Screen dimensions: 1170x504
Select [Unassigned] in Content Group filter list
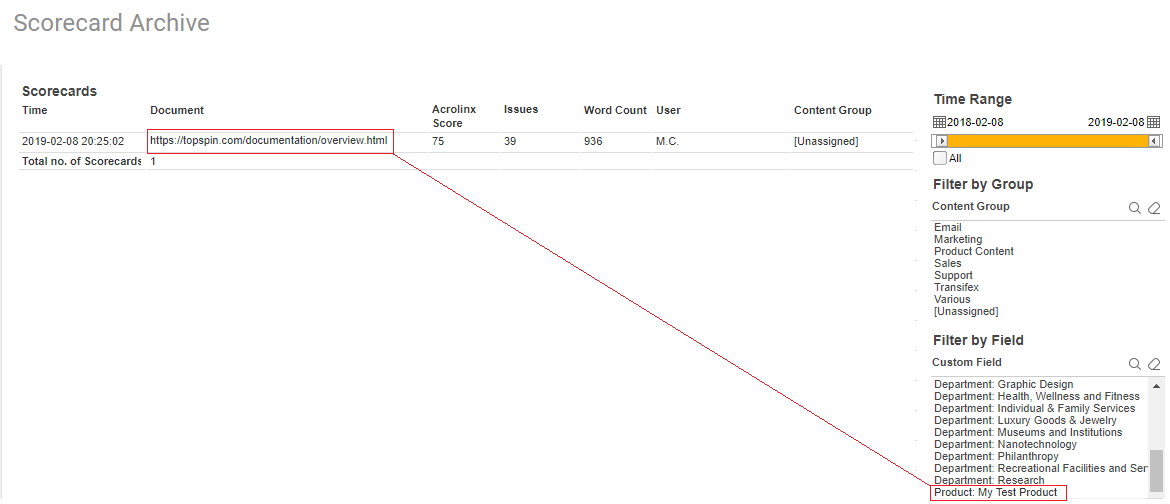966,311
